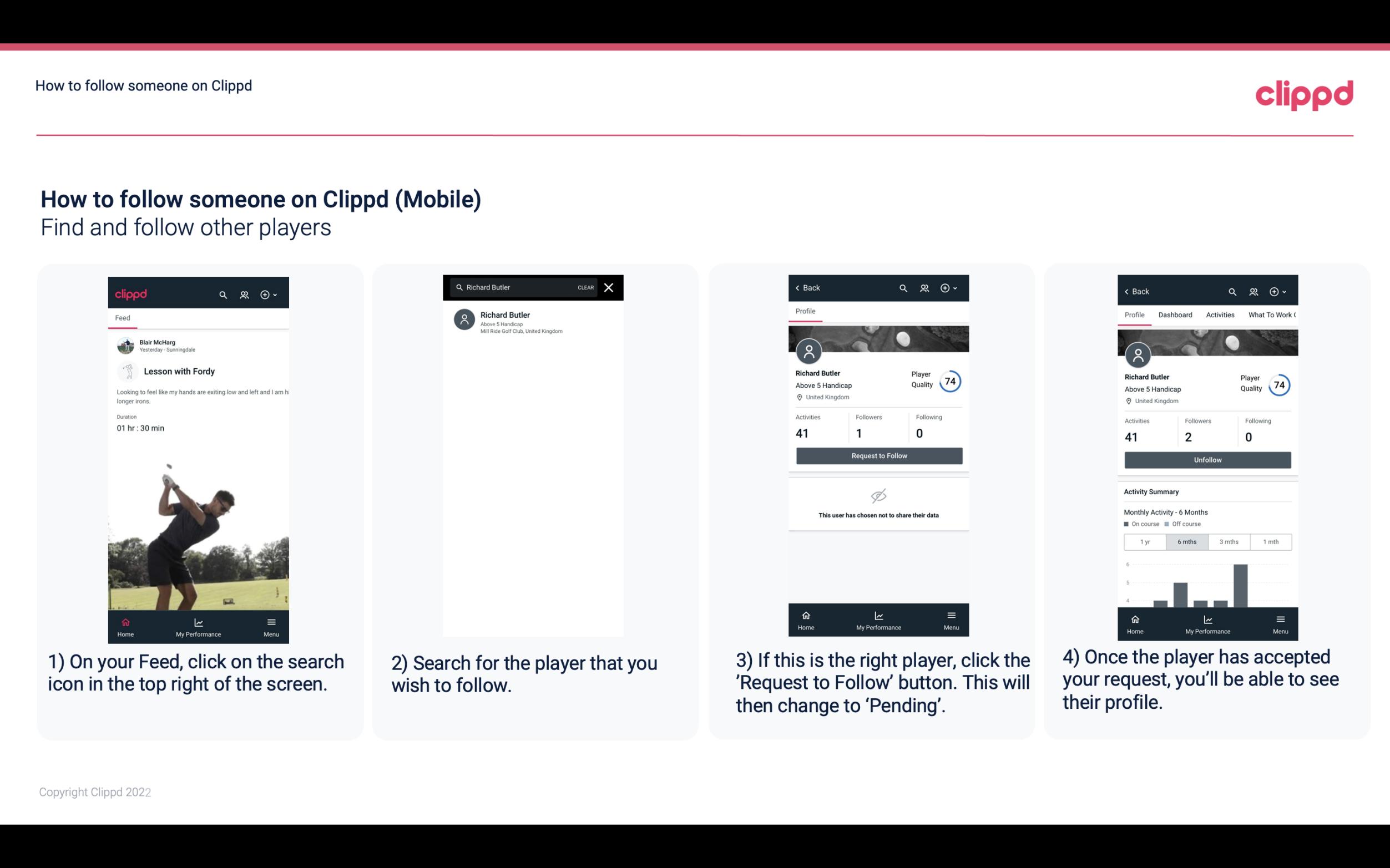Click the Home icon in bottom navigation

click(126, 621)
